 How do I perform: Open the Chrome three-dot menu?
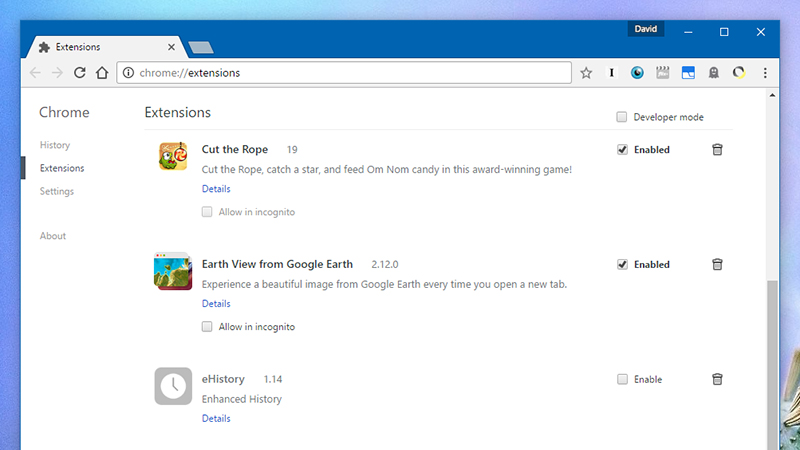765,73
